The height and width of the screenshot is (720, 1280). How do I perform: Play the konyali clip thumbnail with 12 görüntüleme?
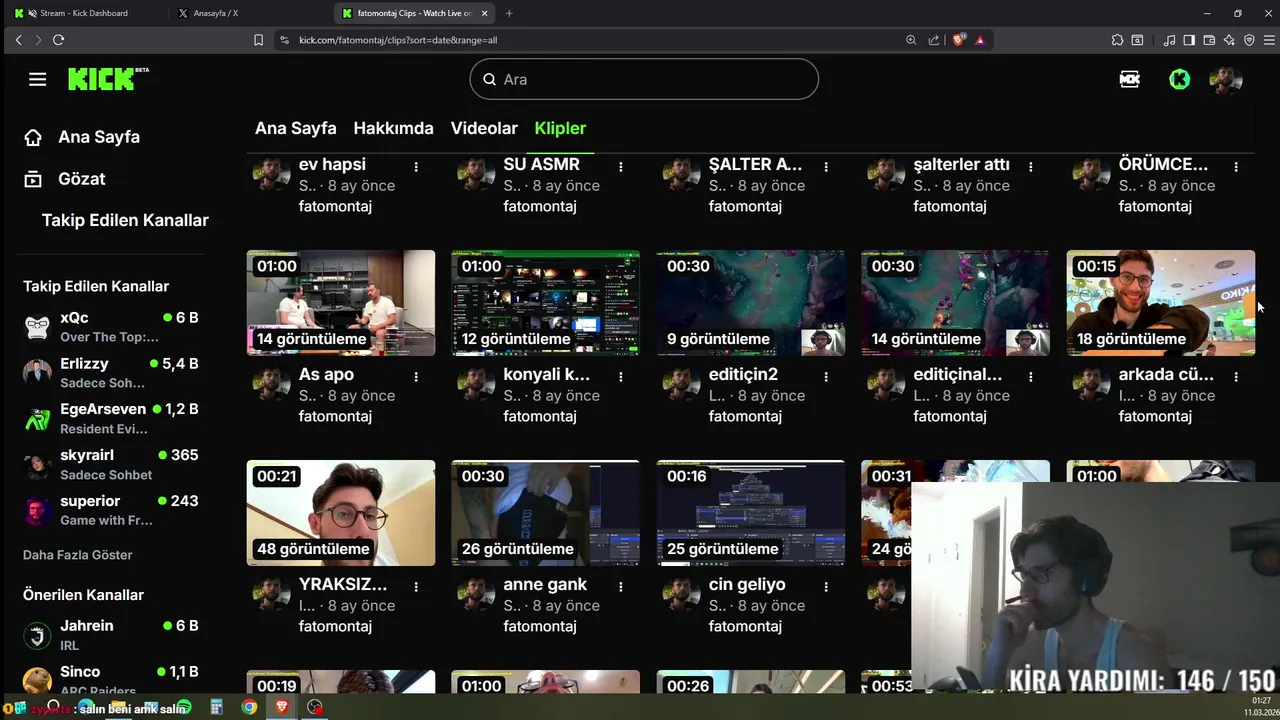(x=546, y=303)
